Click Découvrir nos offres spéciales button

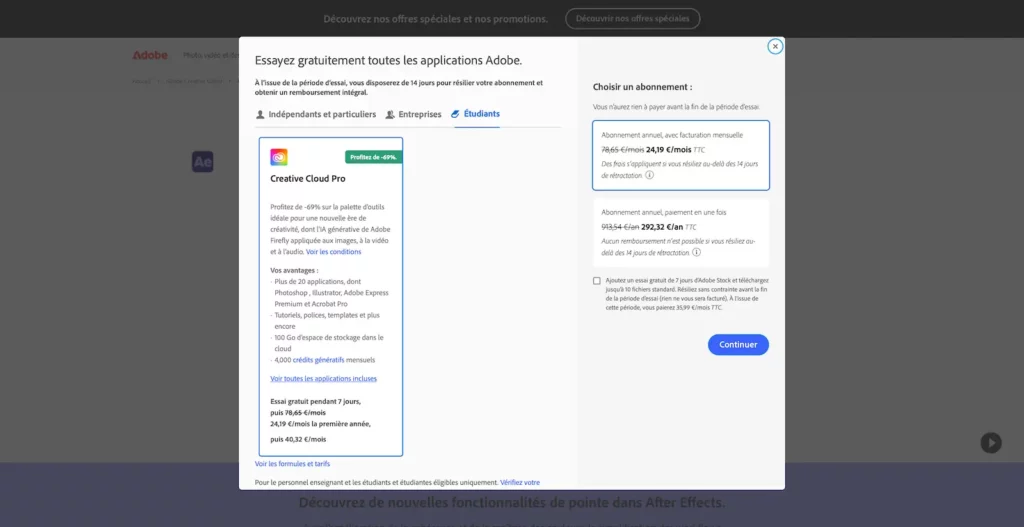point(632,19)
